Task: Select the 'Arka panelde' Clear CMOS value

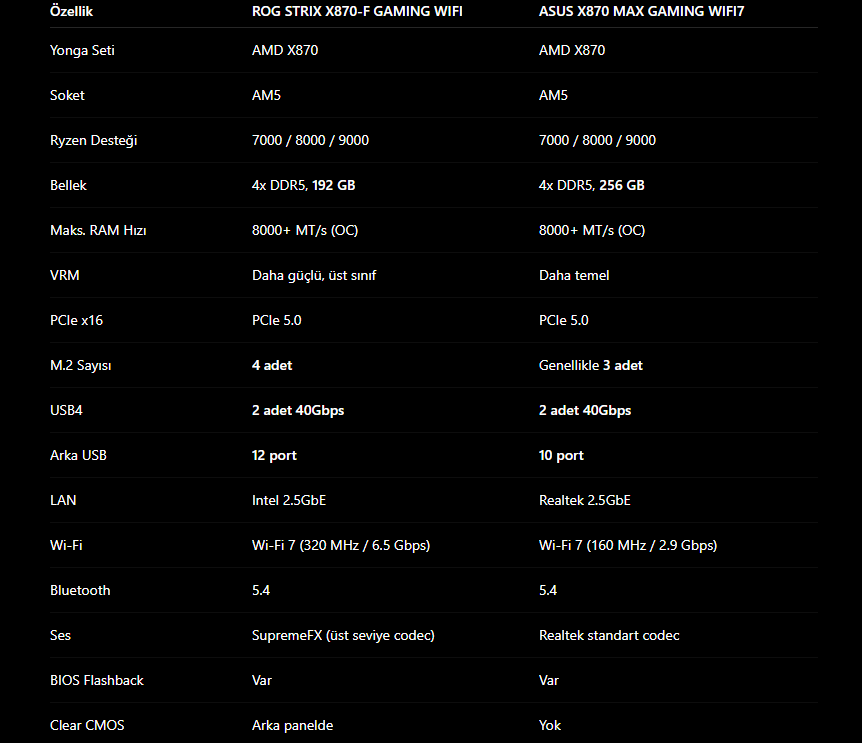Action: (292, 725)
